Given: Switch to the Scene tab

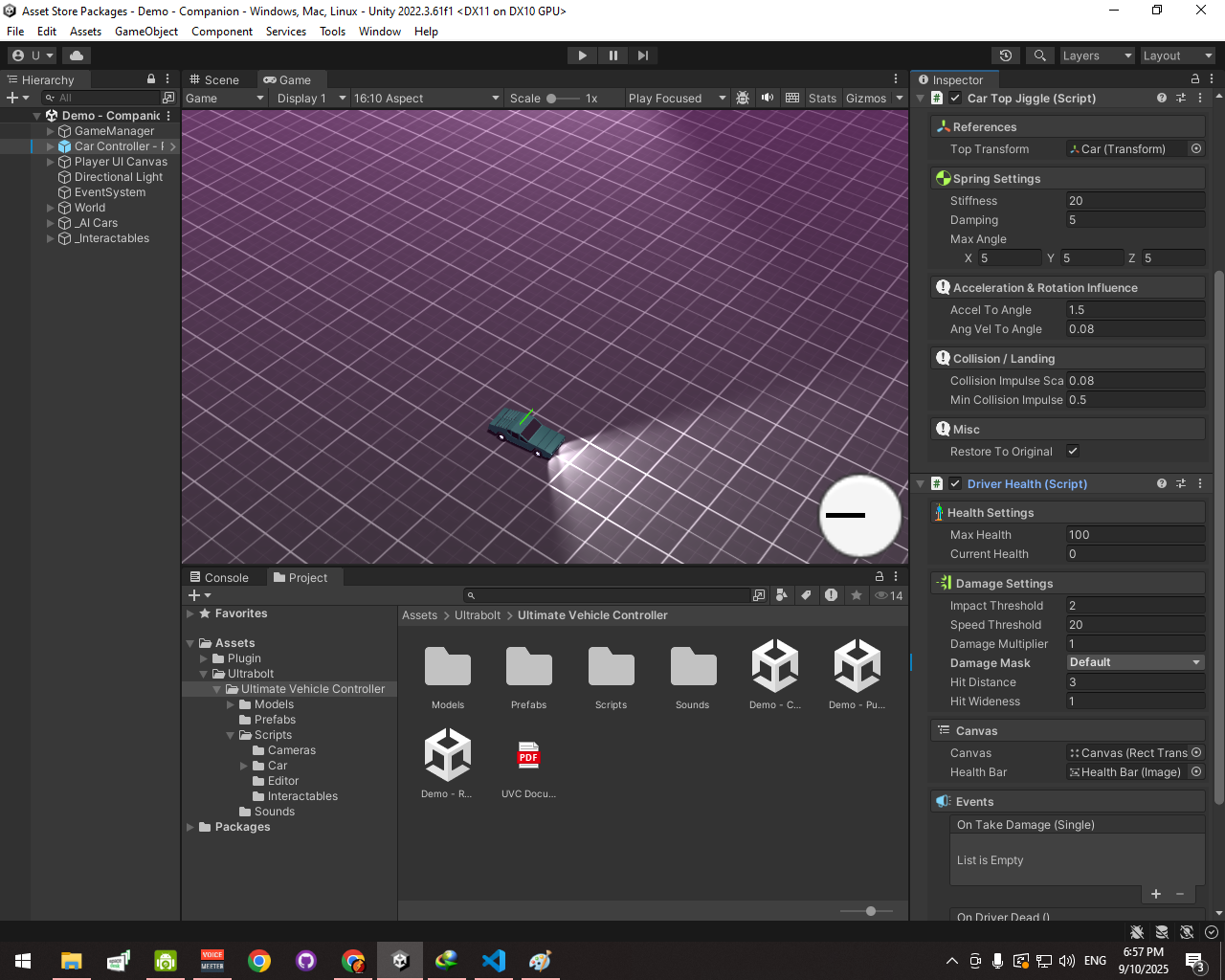Looking at the screenshot, I should (x=213, y=79).
